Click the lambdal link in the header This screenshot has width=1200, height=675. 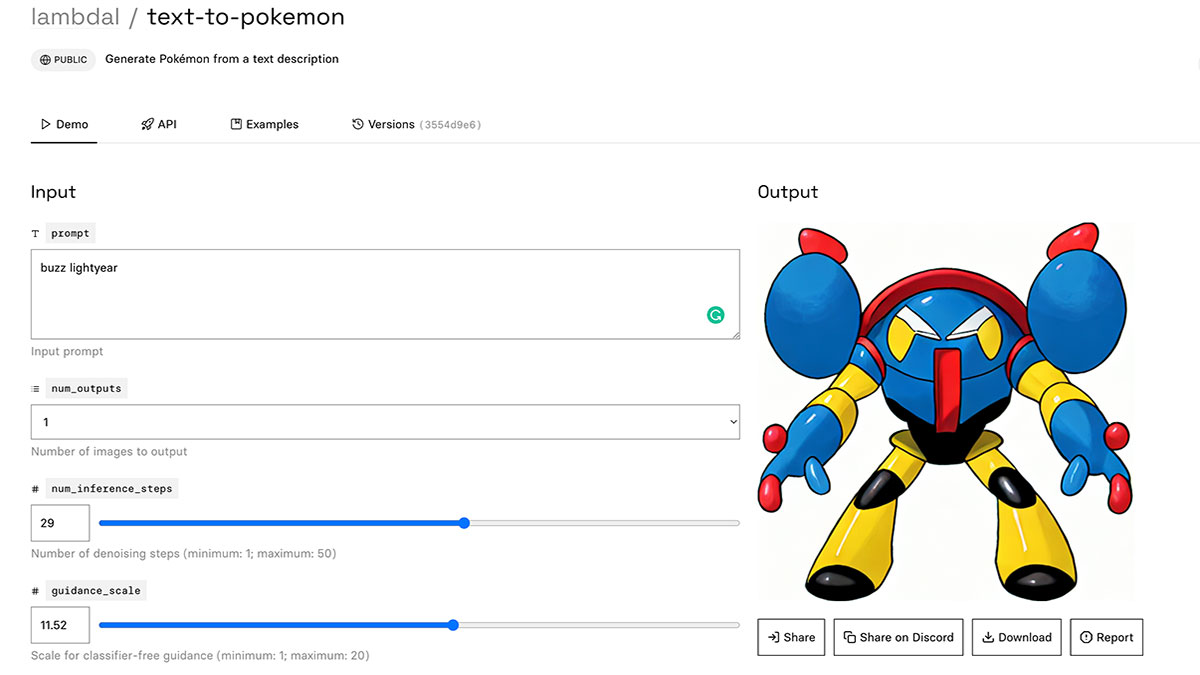[75, 16]
